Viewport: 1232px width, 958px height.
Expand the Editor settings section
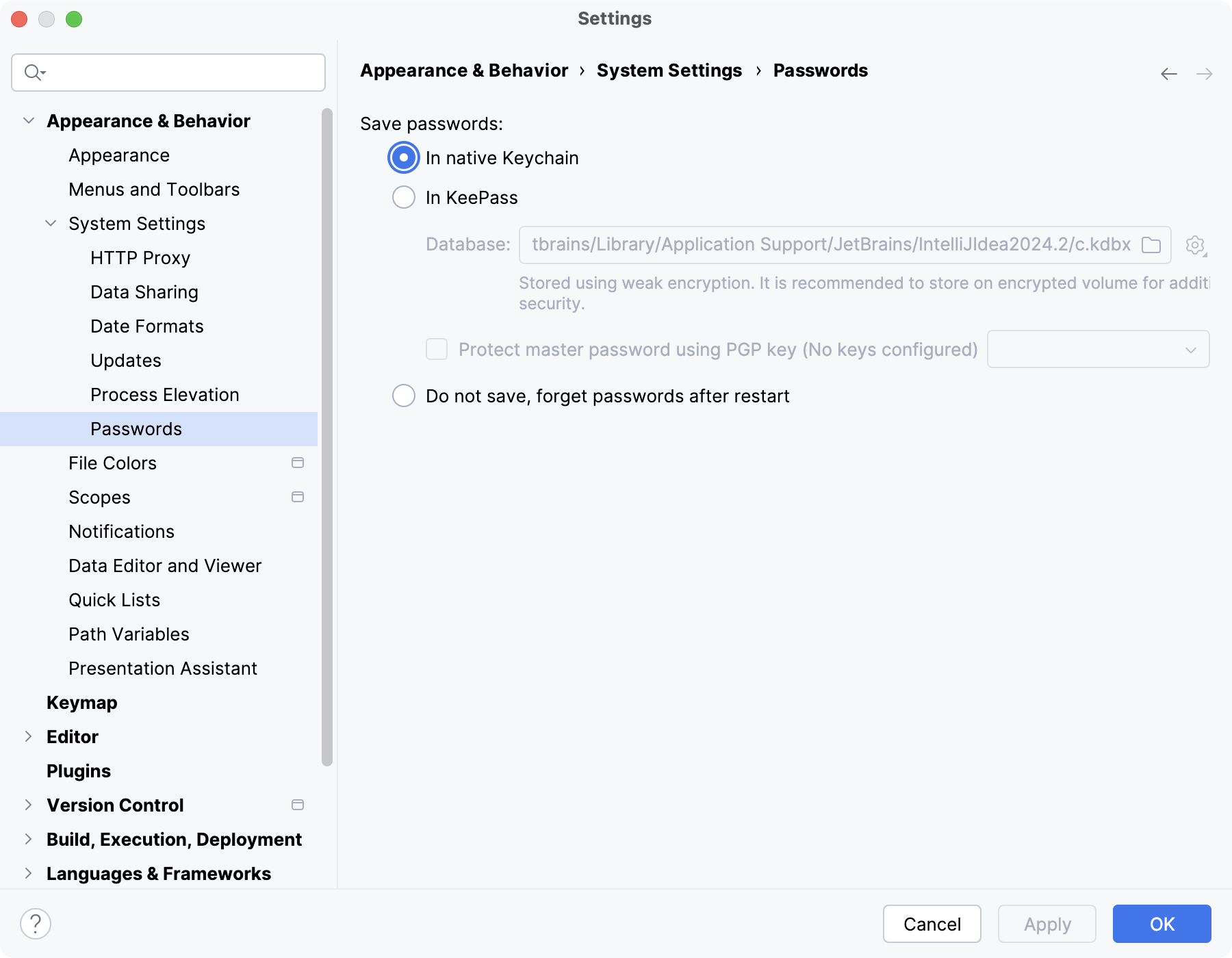click(x=29, y=737)
